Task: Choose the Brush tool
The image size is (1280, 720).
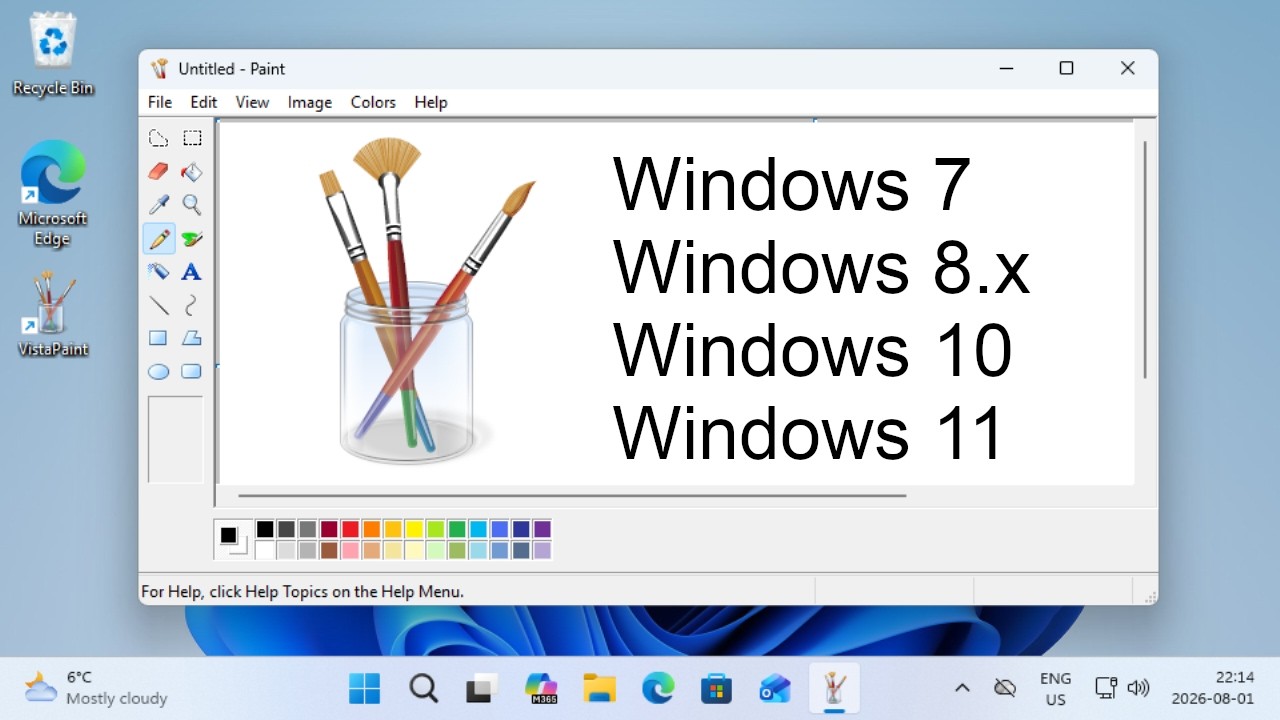Action: pyautogui.click(x=192, y=238)
